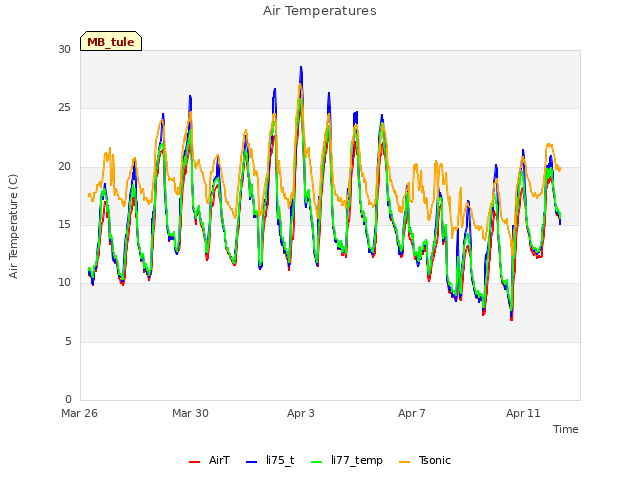Click the 20 y-axis tick label
Image resolution: width=640 pixels, height=480 pixels.
pyautogui.click(x=64, y=166)
